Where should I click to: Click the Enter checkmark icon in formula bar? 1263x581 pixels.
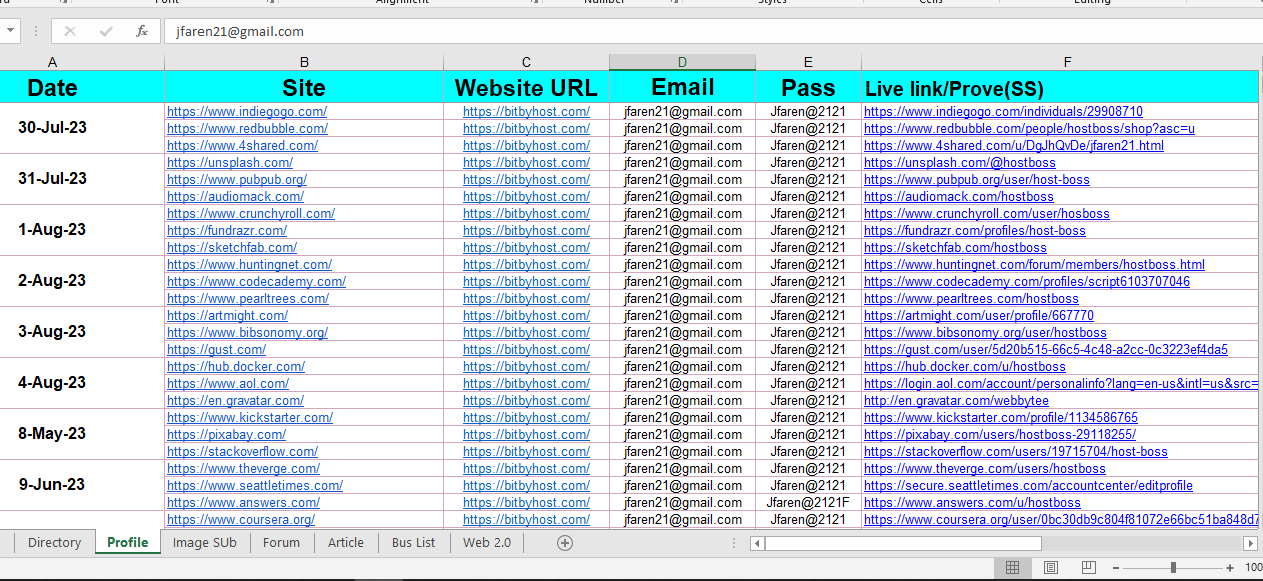[106, 31]
